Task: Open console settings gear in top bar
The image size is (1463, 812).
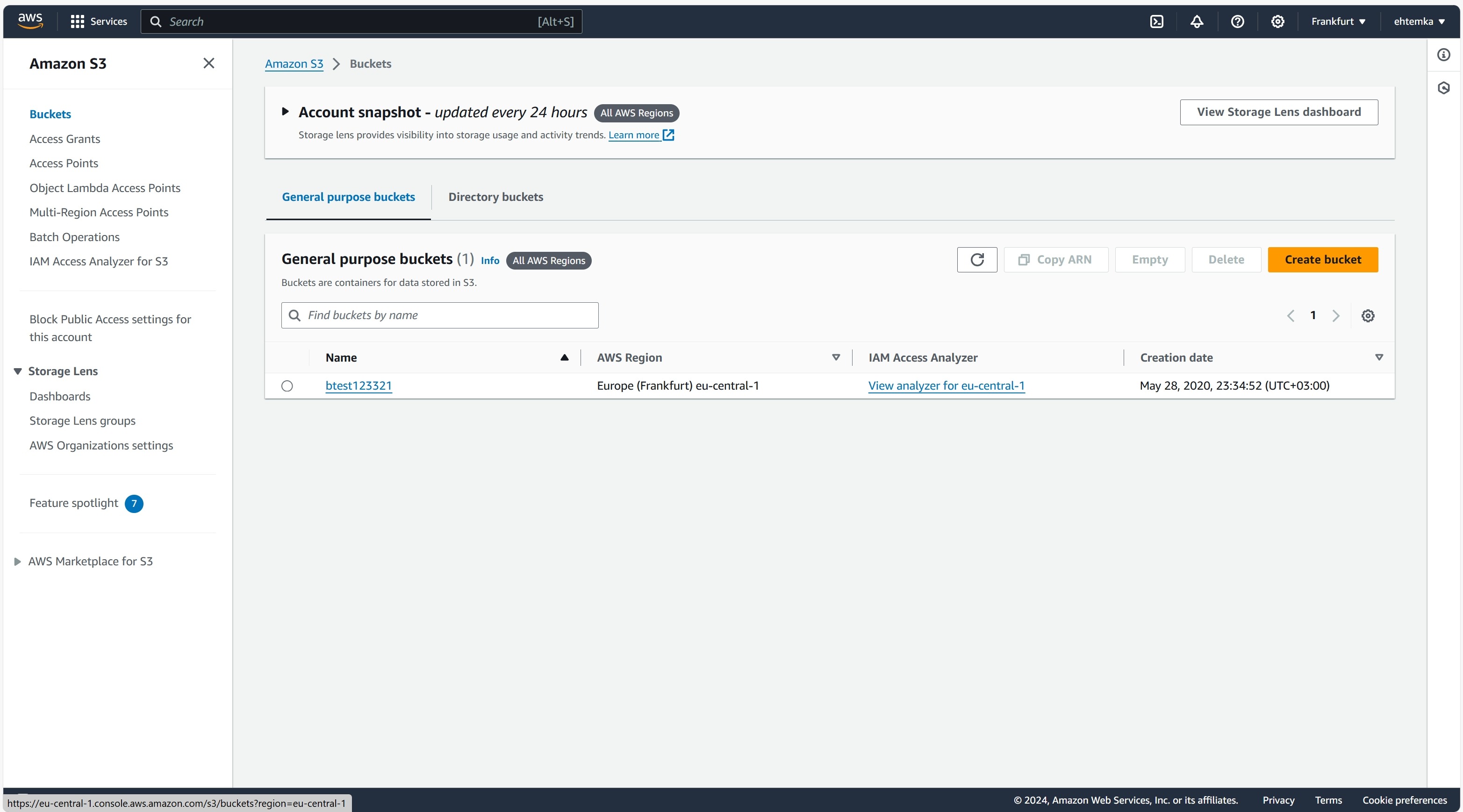Action: [x=1277, y=21]
